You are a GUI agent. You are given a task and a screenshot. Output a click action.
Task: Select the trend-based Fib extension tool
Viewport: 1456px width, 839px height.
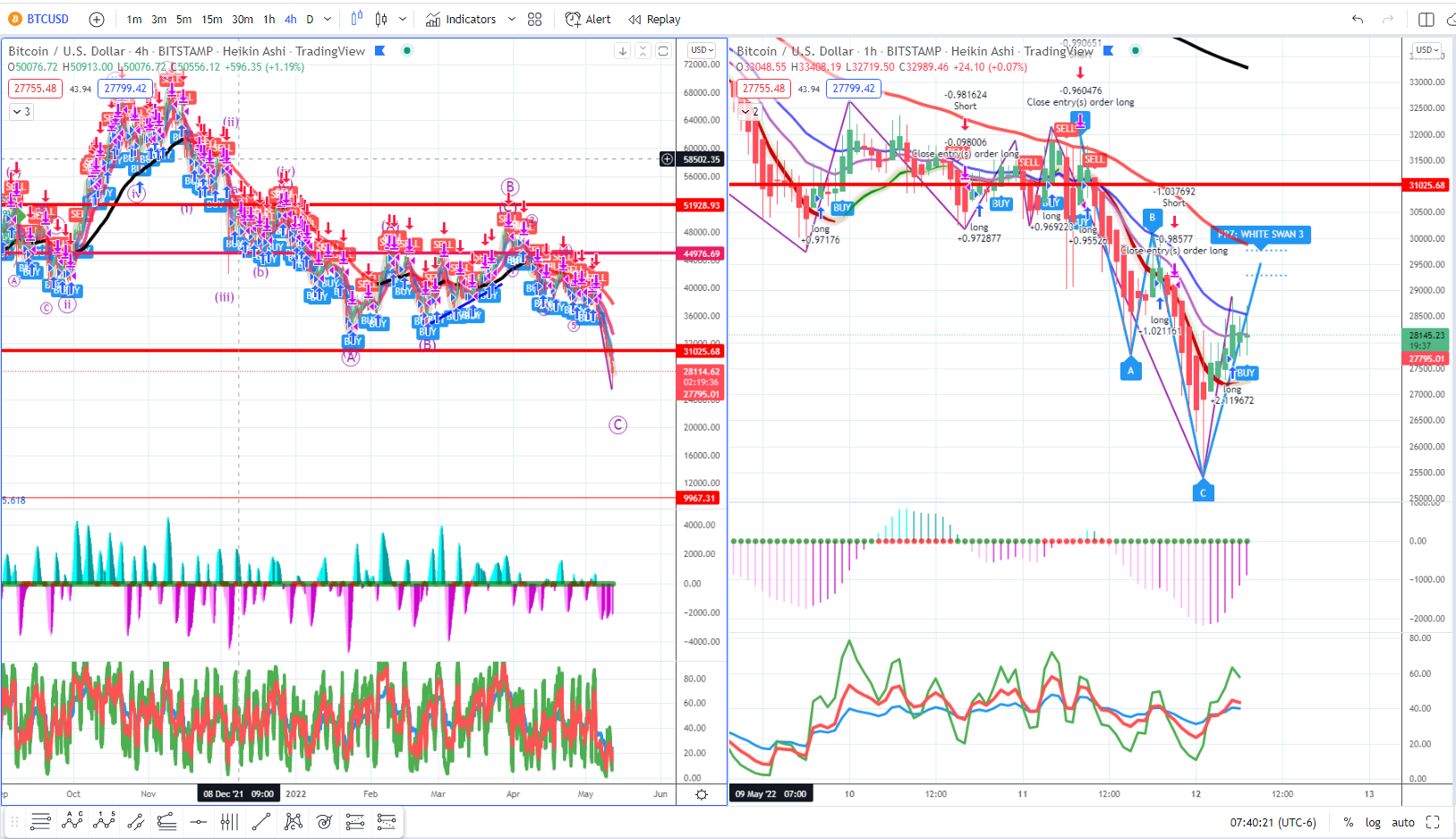[387, 821]
